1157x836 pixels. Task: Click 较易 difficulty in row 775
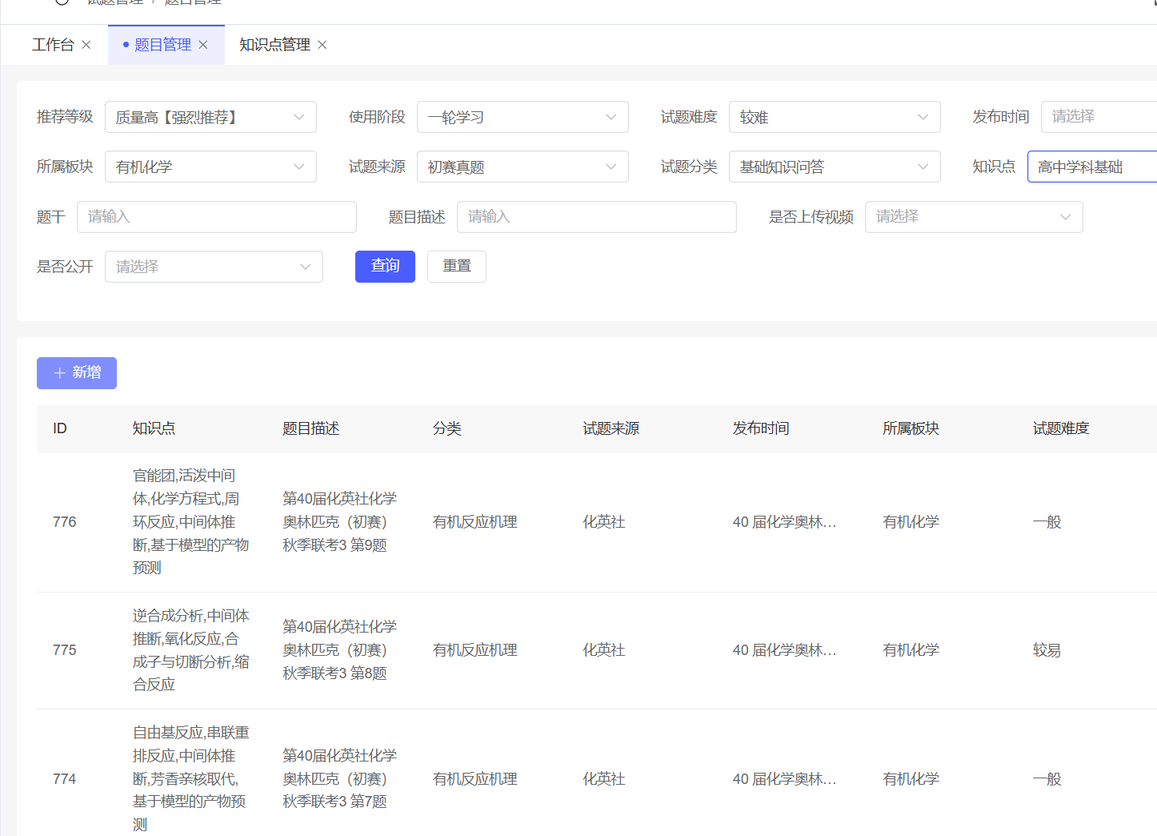point(1046,650)
